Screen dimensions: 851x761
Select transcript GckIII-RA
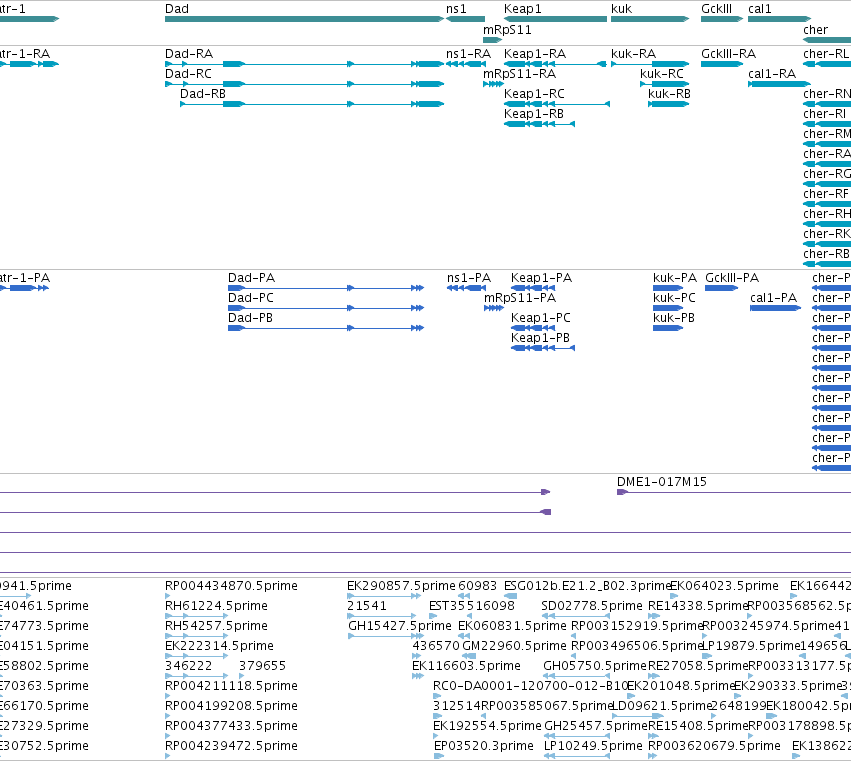[728, 54]
